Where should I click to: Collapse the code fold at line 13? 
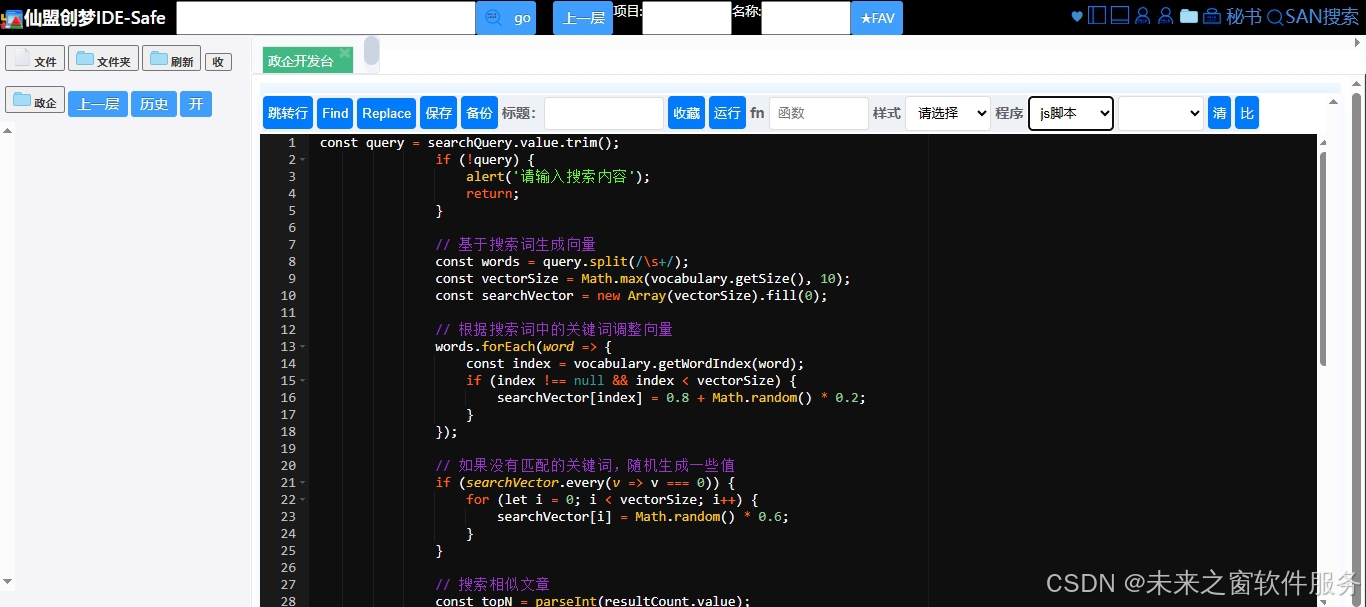[x=303, y=347]
